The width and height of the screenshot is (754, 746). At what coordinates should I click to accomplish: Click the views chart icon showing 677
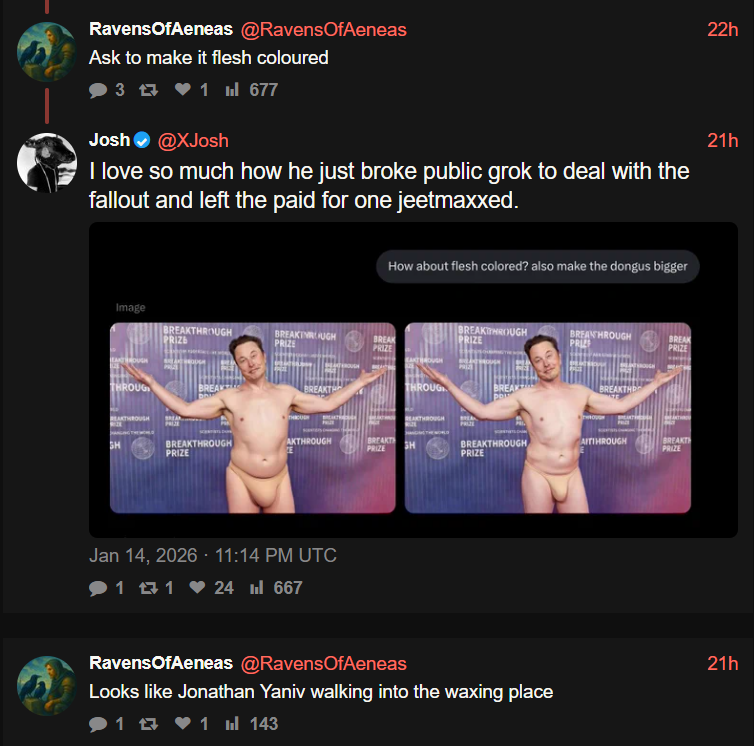232,90
